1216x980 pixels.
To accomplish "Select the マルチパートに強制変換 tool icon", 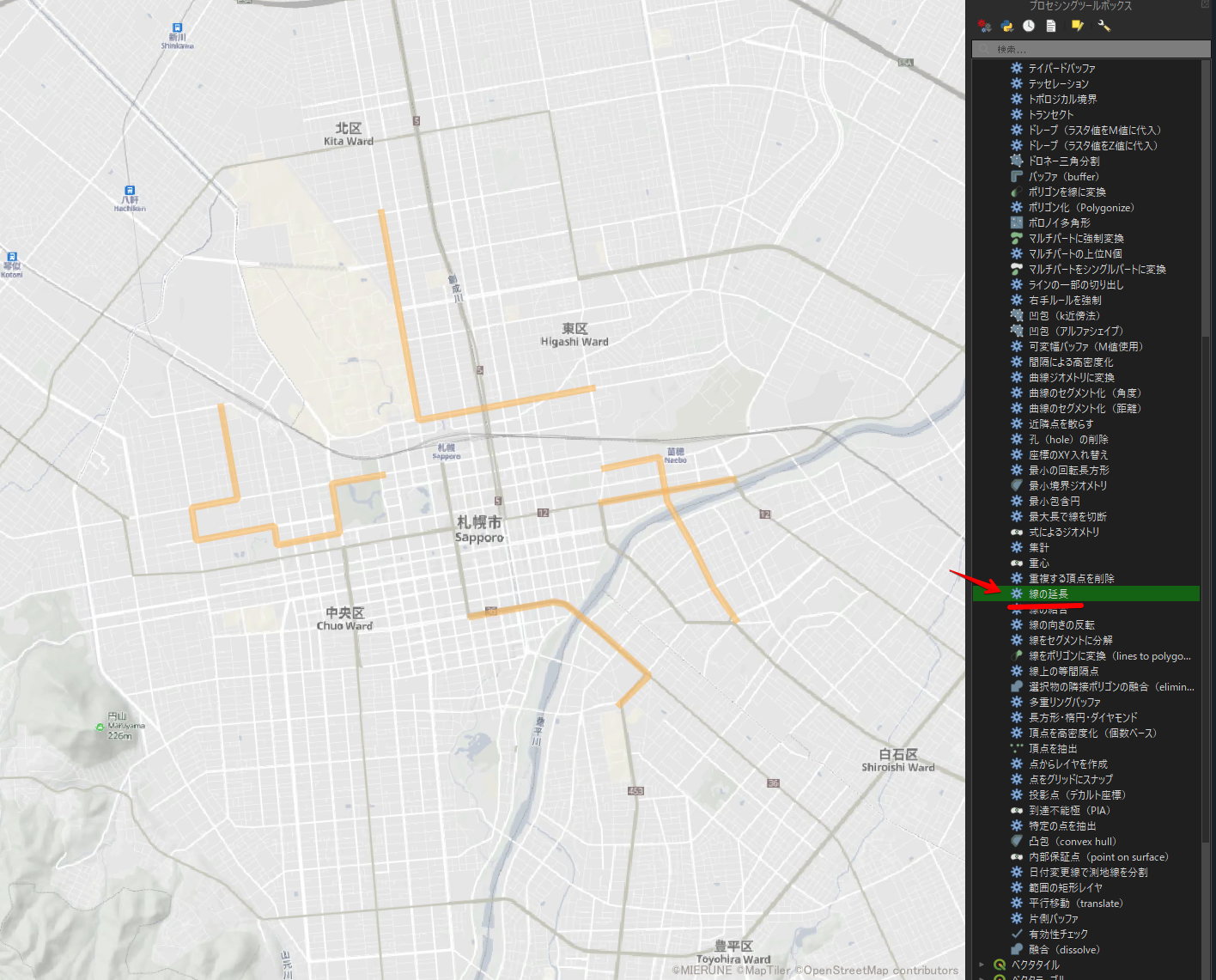I will point(1017,239).
